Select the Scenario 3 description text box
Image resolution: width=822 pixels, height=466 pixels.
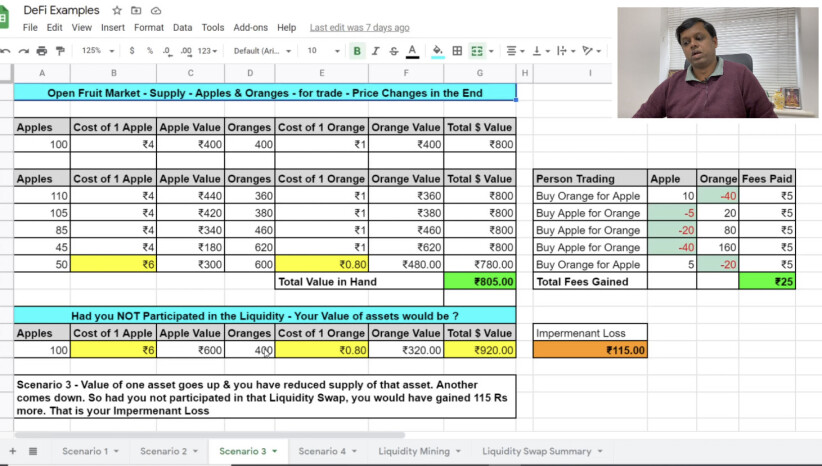click(x=265, y=397)
